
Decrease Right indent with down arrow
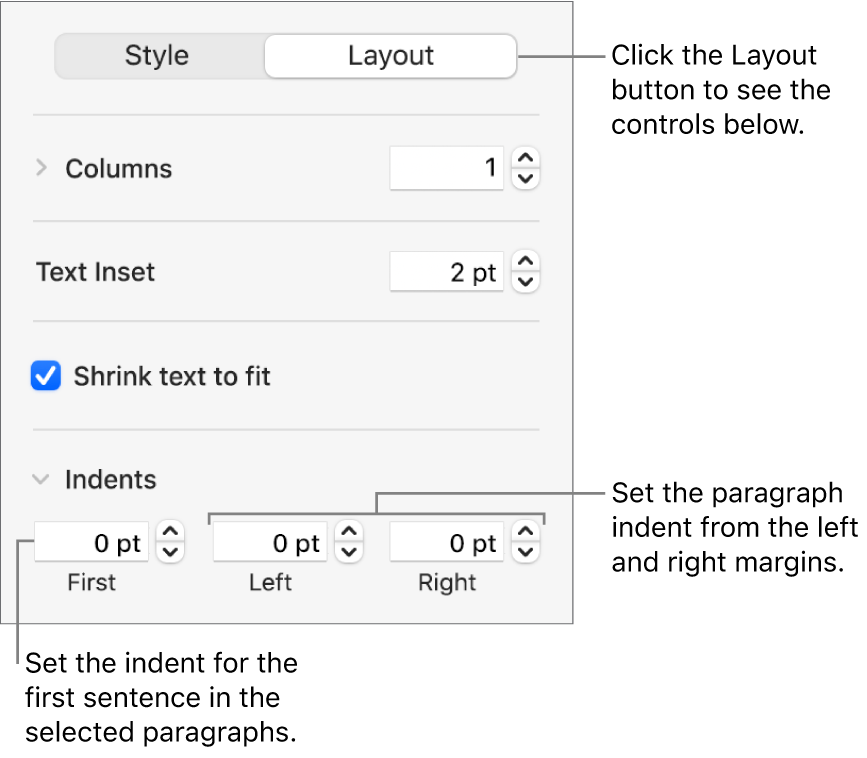[x=526, y=552]
